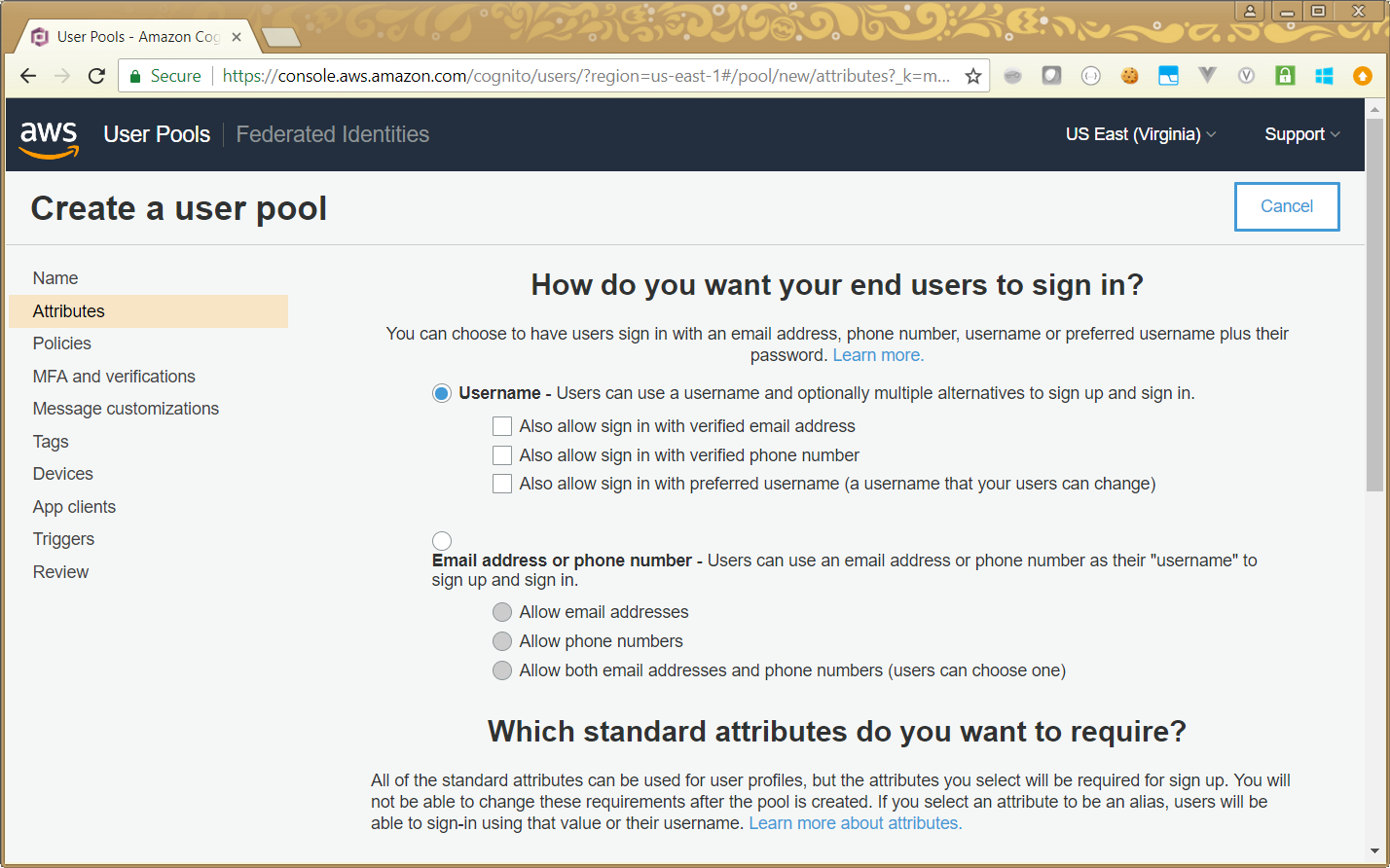Check sign in with verified phone number

(x=502, y=455)
